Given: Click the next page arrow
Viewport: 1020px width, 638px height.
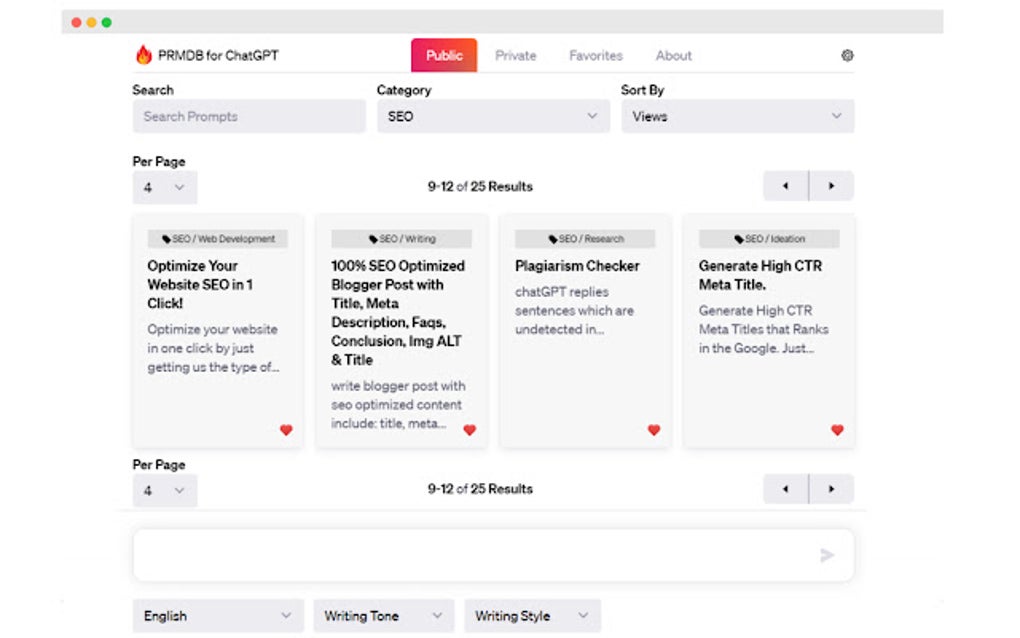Looking at the screenshot, I should [832, 185].
